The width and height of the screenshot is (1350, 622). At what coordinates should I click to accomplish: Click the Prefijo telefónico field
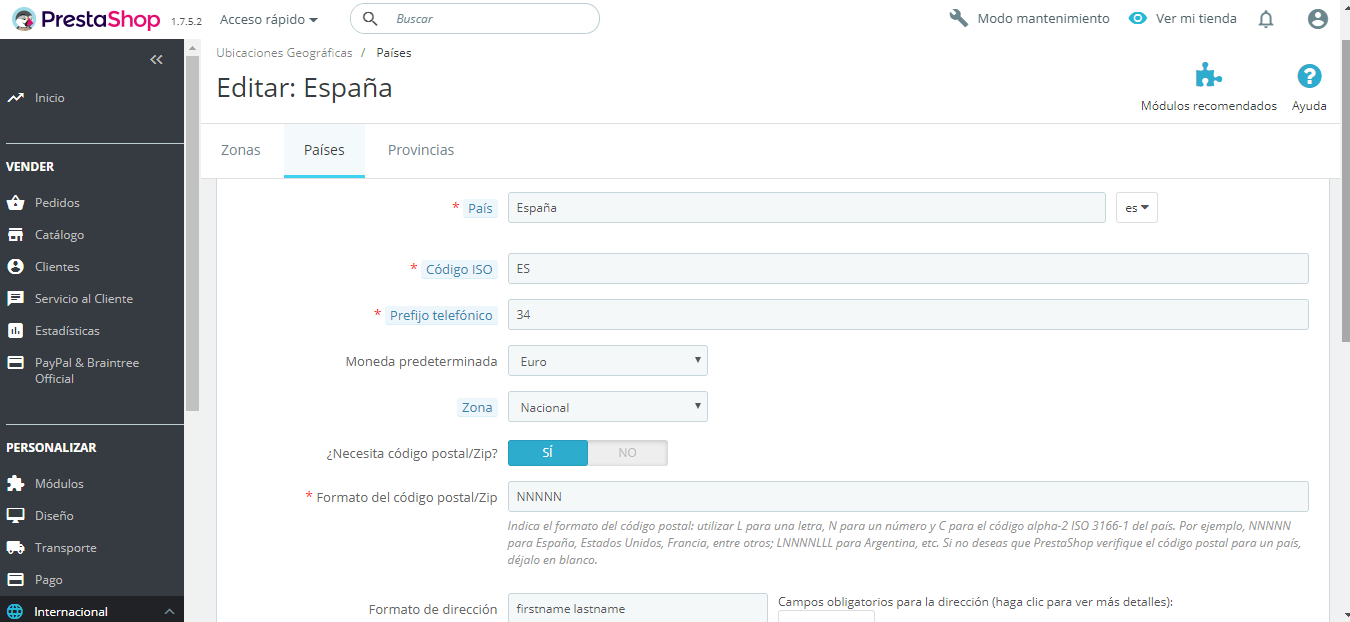[x=908, y=315]
